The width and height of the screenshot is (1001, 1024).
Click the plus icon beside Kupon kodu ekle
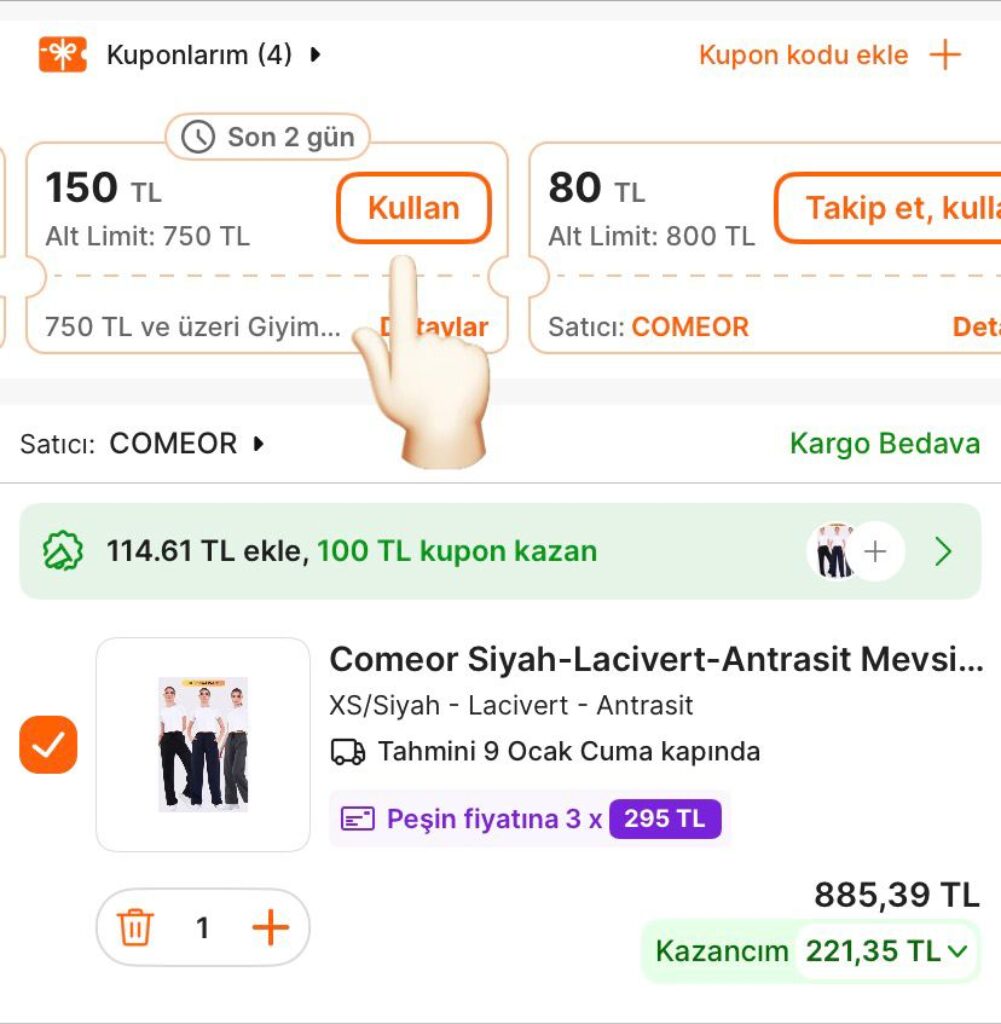click(944, 55)
